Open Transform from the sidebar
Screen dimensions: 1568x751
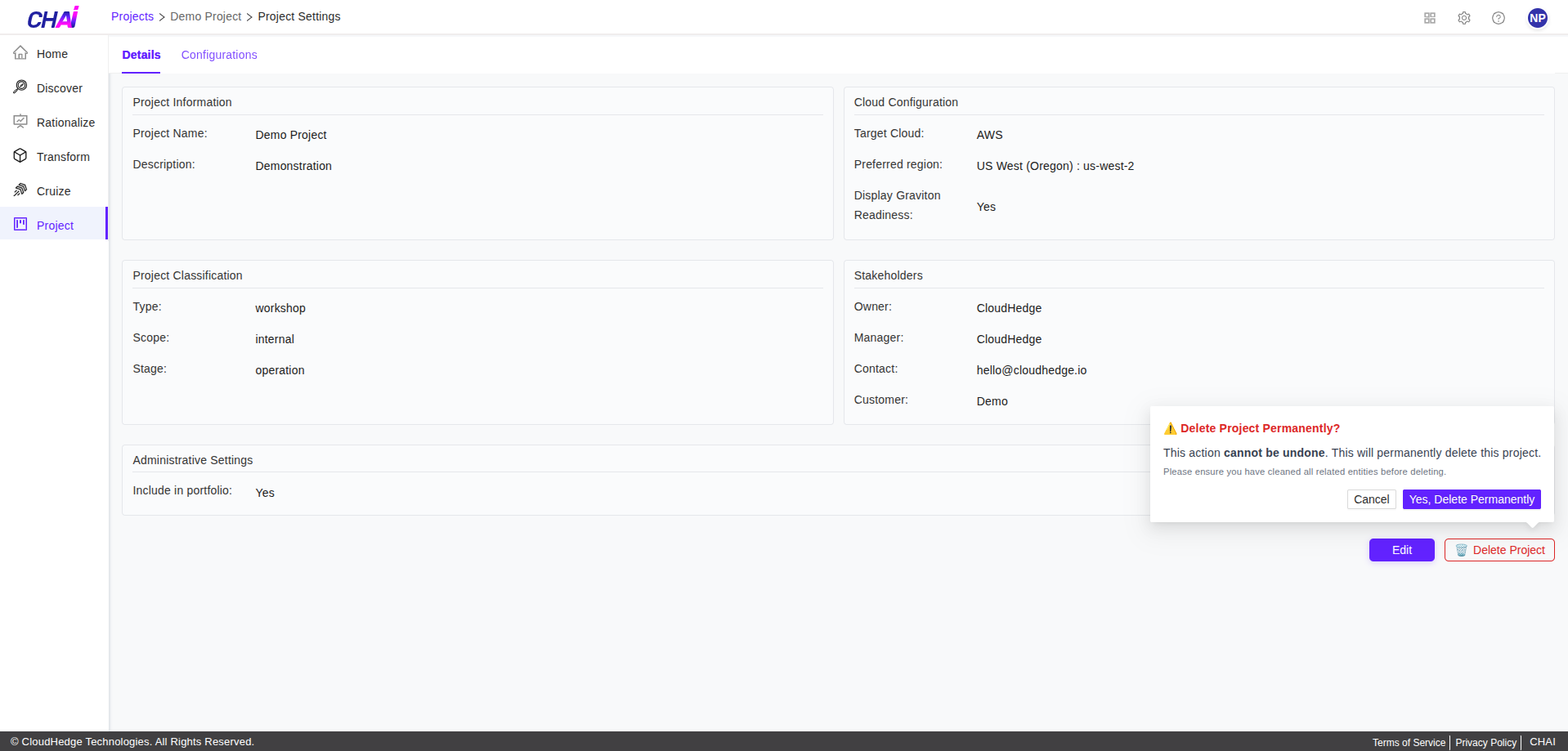pyautogui.click(x=64, y=156)
